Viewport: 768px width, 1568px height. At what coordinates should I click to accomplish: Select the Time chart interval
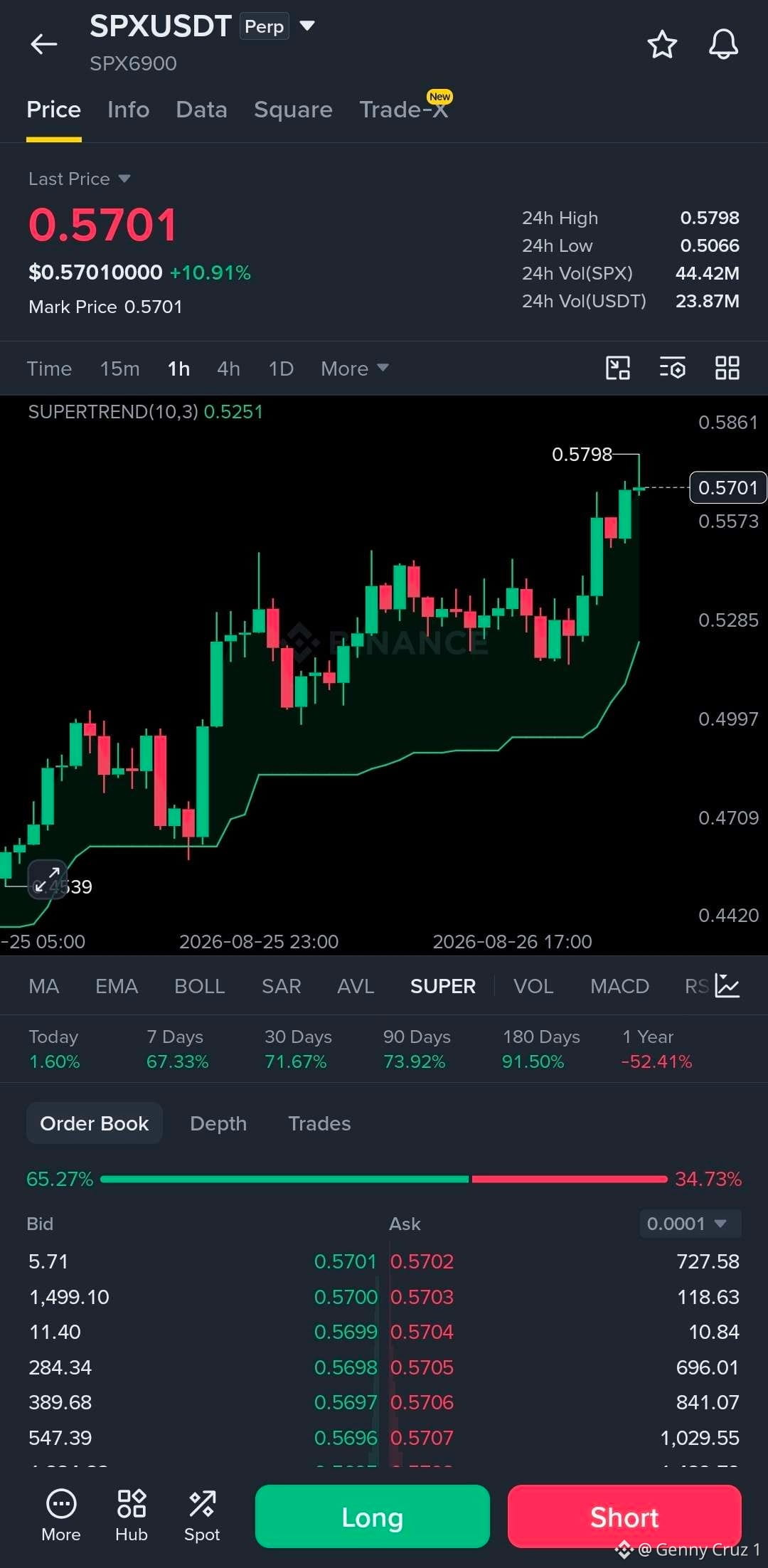tap(49, 369)
